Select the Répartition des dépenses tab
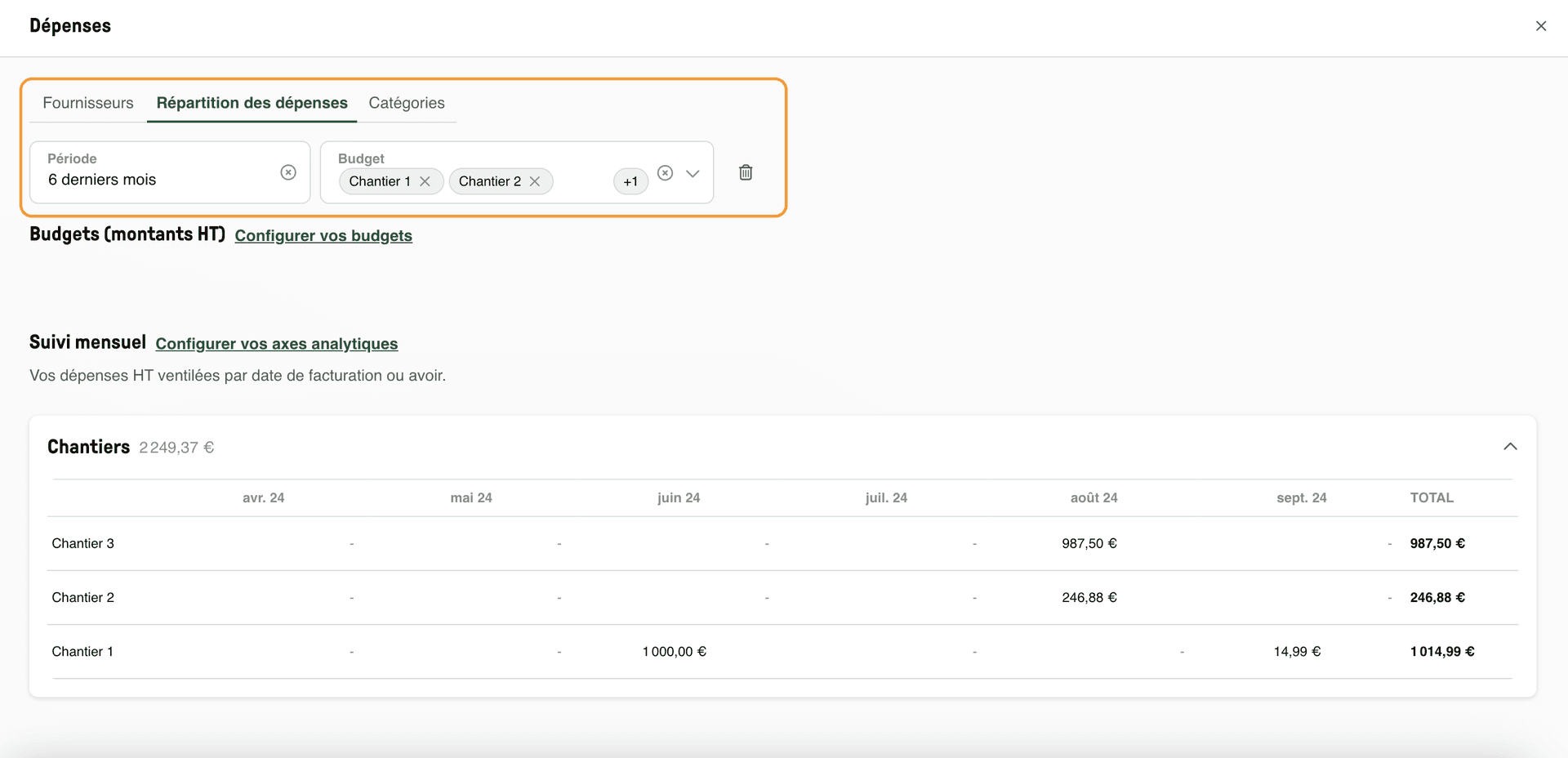The height and width of the screenshot is (758, 1568). click(x=252, y=103)
